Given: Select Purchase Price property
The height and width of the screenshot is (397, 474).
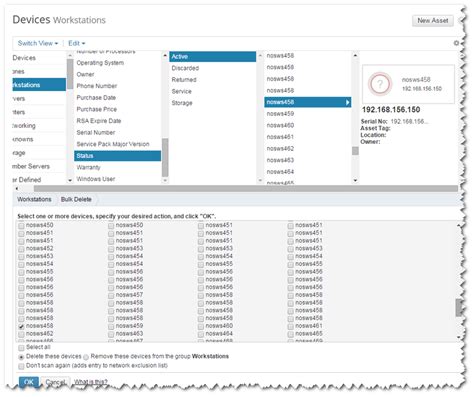Looking at the screenshot, I should [x=97, y=109].
